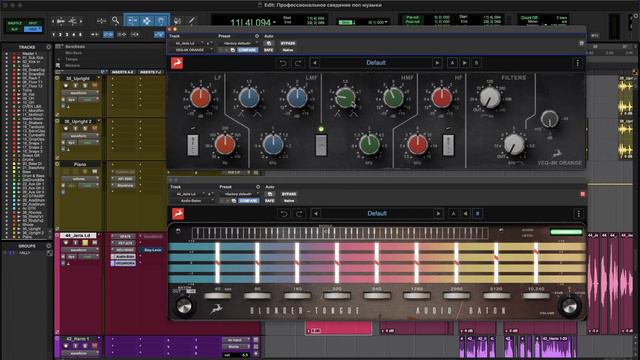This screenshot has width=640, height=360.
Task: Click undo arrow in Audio Baton plugin
Action: (x=284, y=213)
